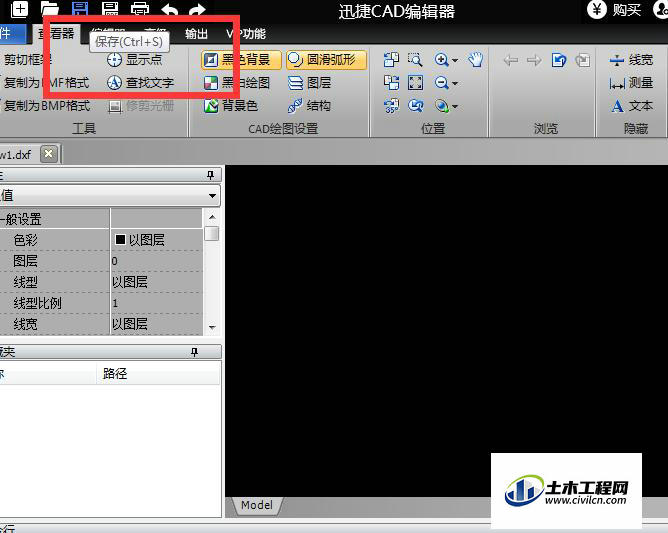Open the 图层 layers dialog

(310, 83)
